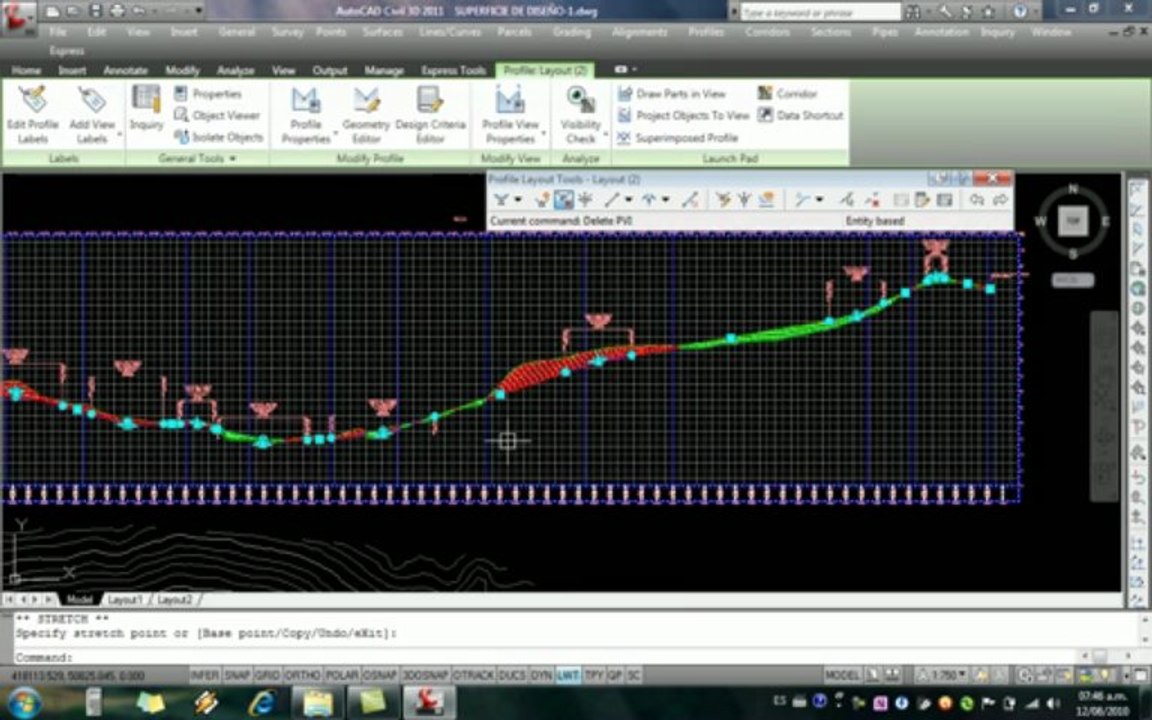Switch to Express Tools ribbon tab
This screenshot has height=720, width=1152.
[x=453, y=71]
